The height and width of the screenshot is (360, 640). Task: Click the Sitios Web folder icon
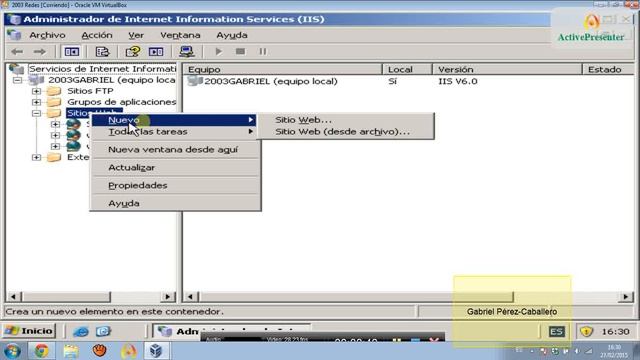(54, 113)
